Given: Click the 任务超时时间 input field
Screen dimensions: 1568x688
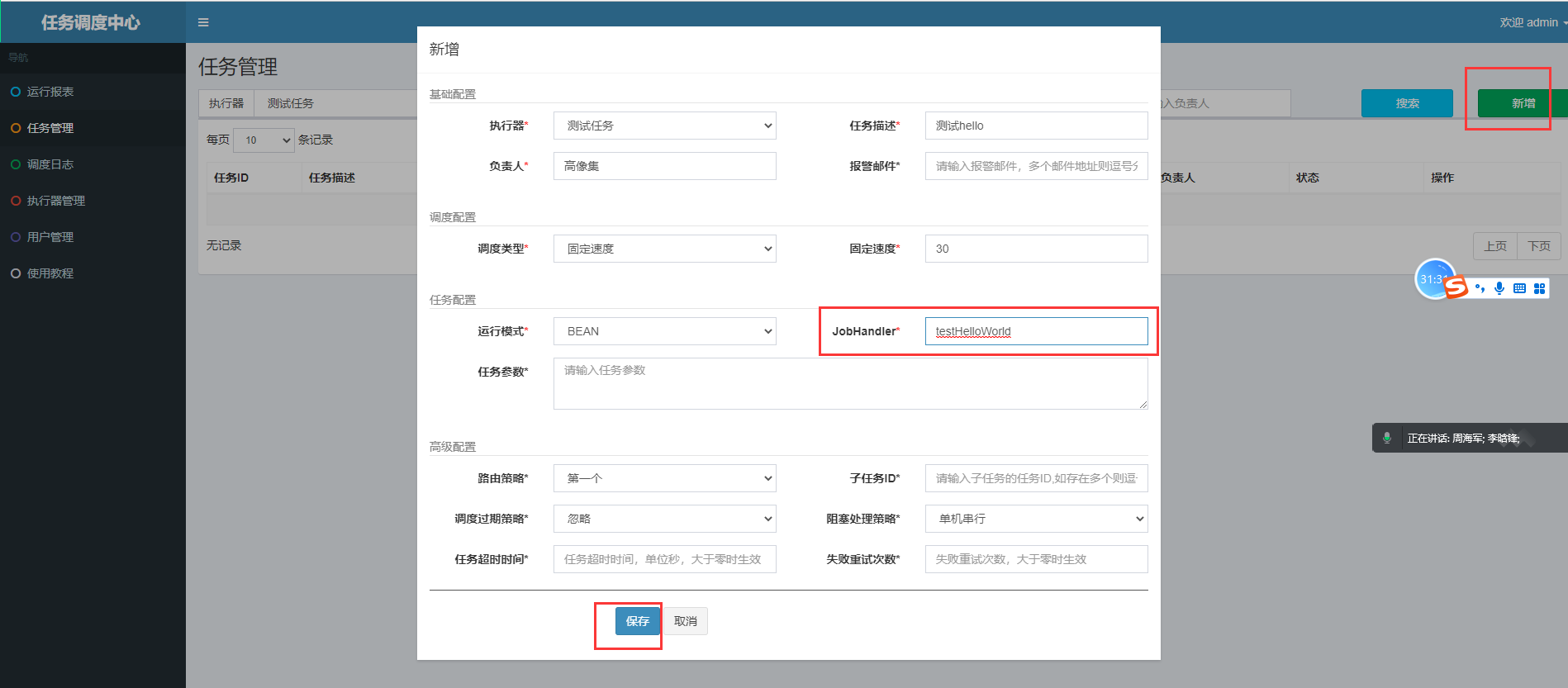Looking at the screenshot, I should coord(665,559).
